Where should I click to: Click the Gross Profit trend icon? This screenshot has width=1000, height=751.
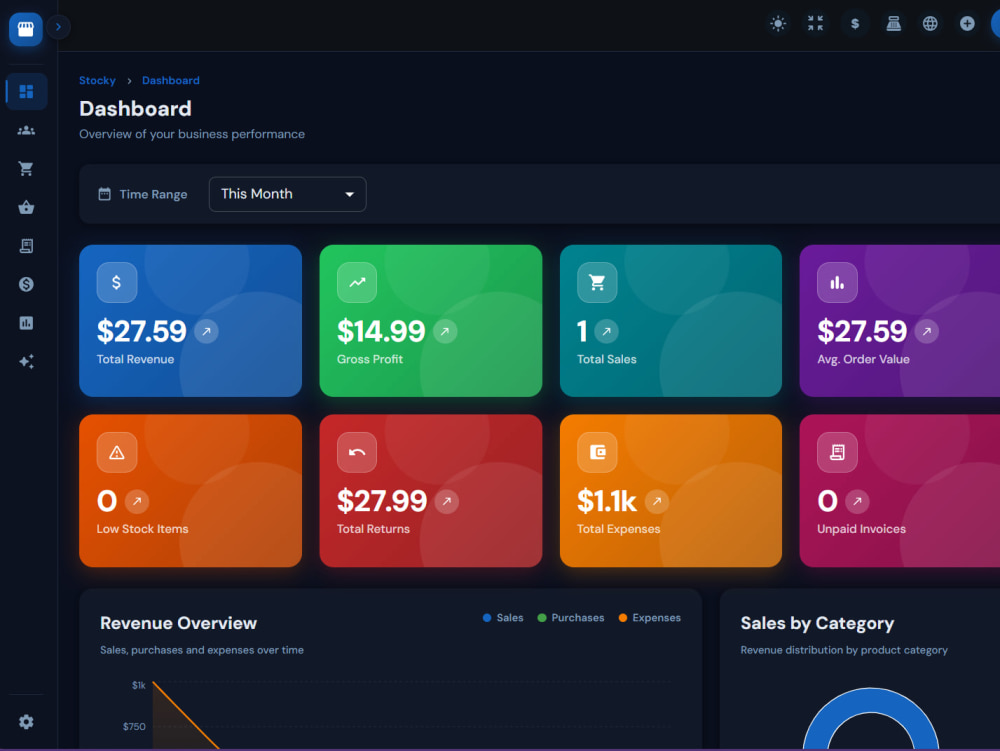point(357,282)
